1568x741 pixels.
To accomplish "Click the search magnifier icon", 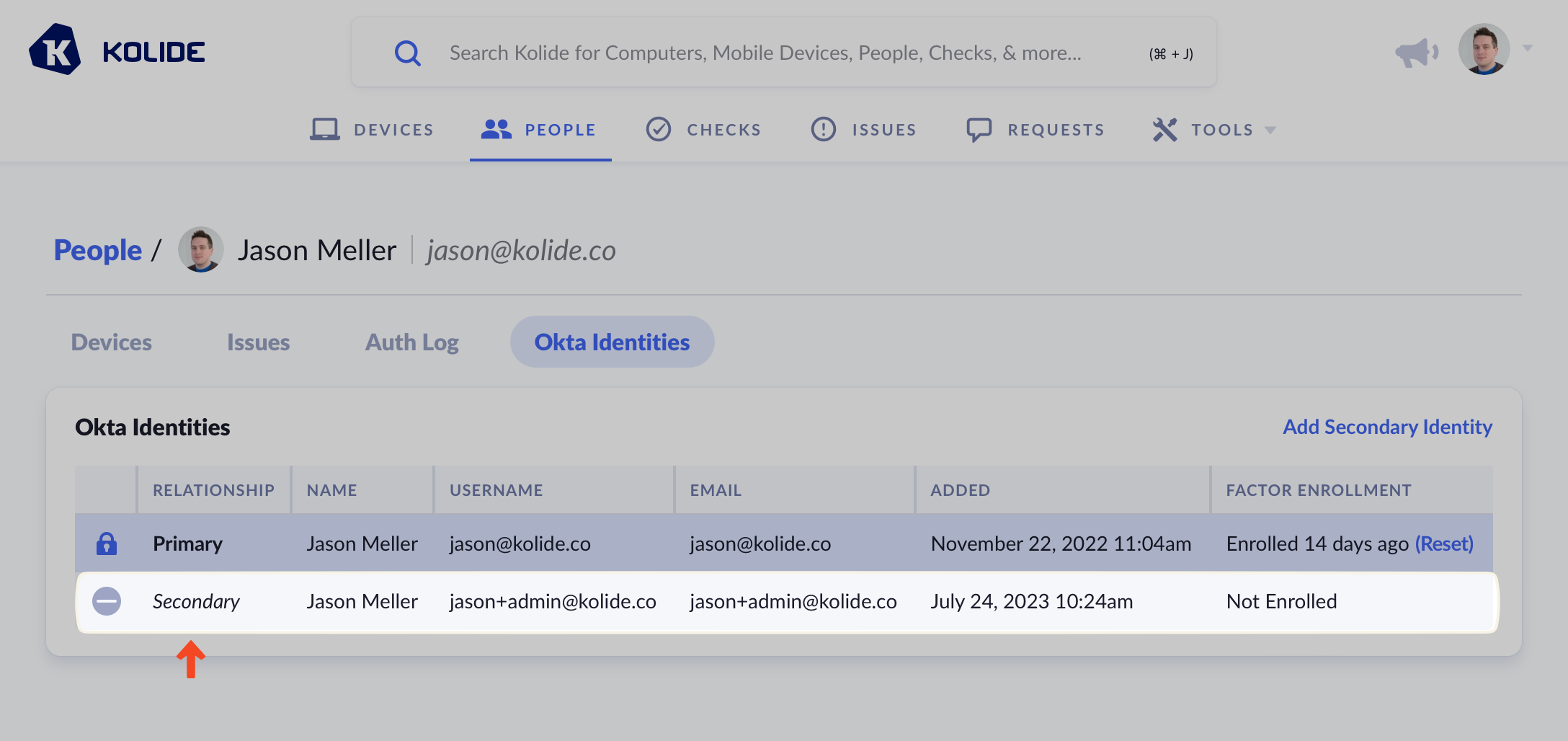I will point(407,53).
